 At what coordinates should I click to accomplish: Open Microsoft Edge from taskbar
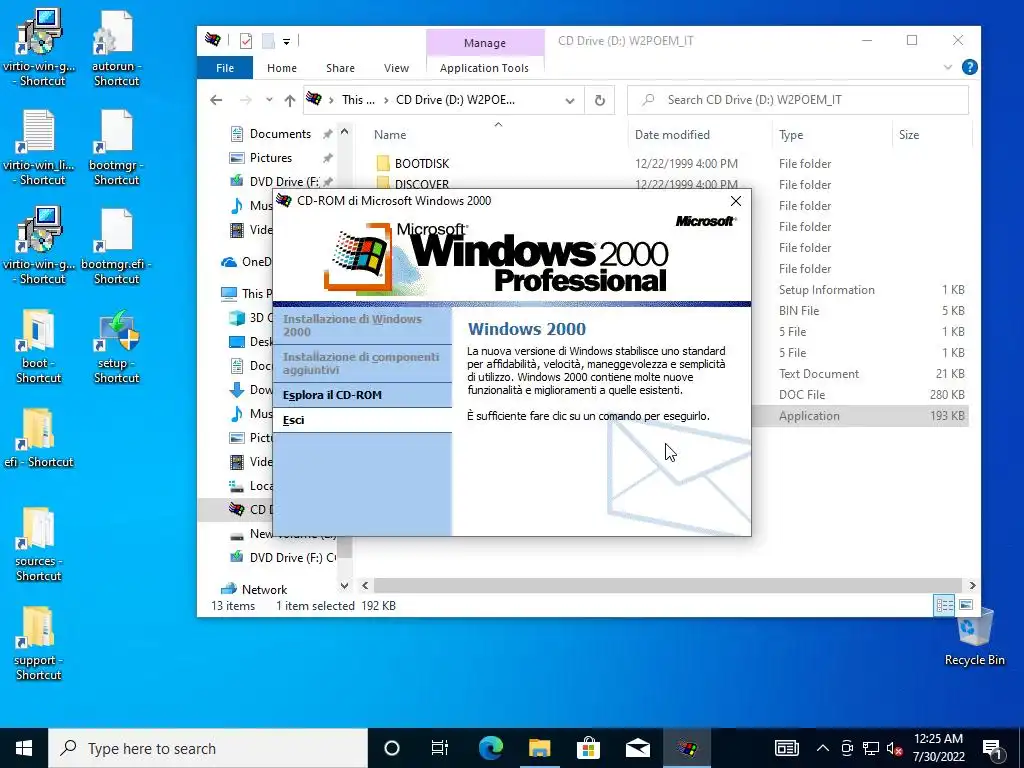tap(490, 748)
